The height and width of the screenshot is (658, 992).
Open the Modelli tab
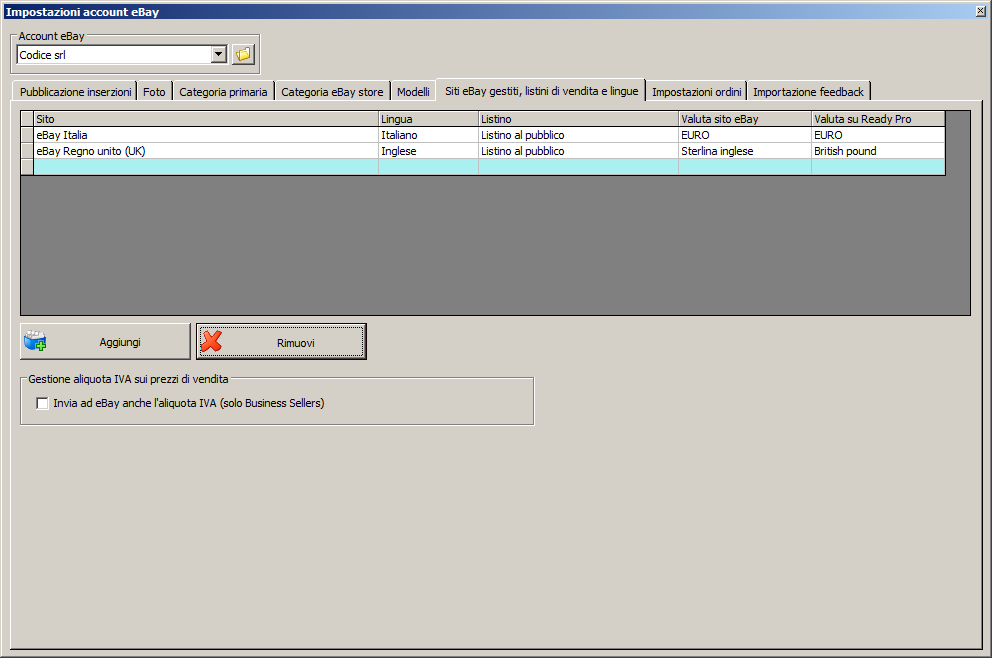(413, 92)
